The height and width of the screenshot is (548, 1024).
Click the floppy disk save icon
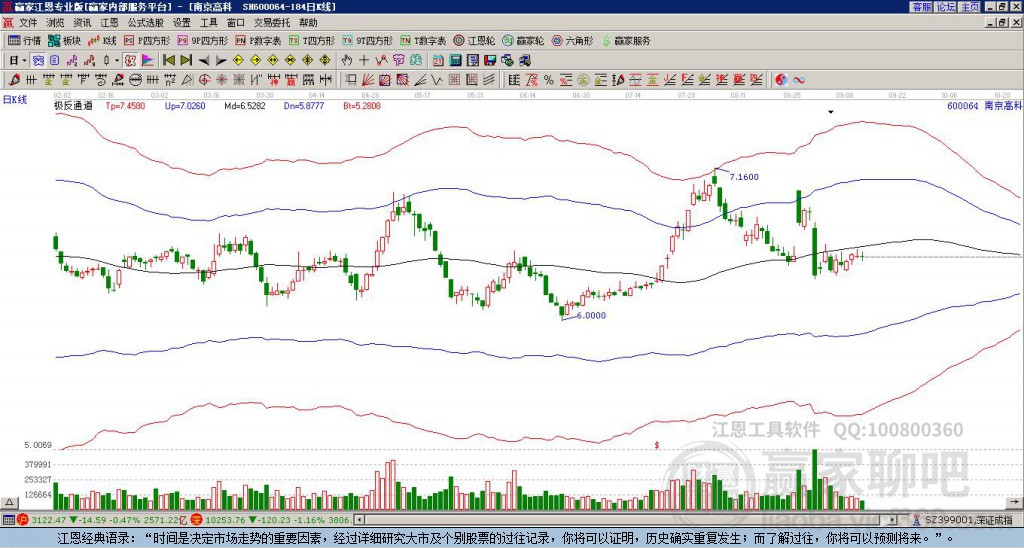[x=490, y=61]
